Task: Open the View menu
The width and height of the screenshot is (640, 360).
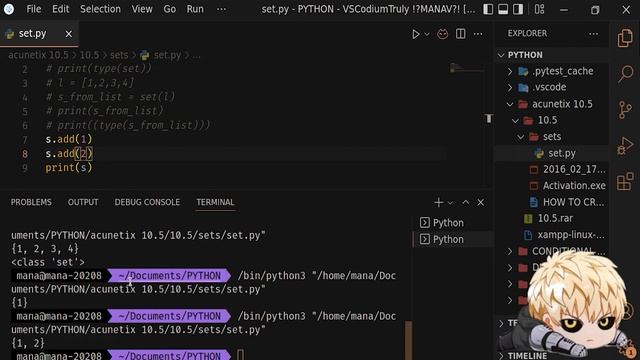Action: click(142, 9)
